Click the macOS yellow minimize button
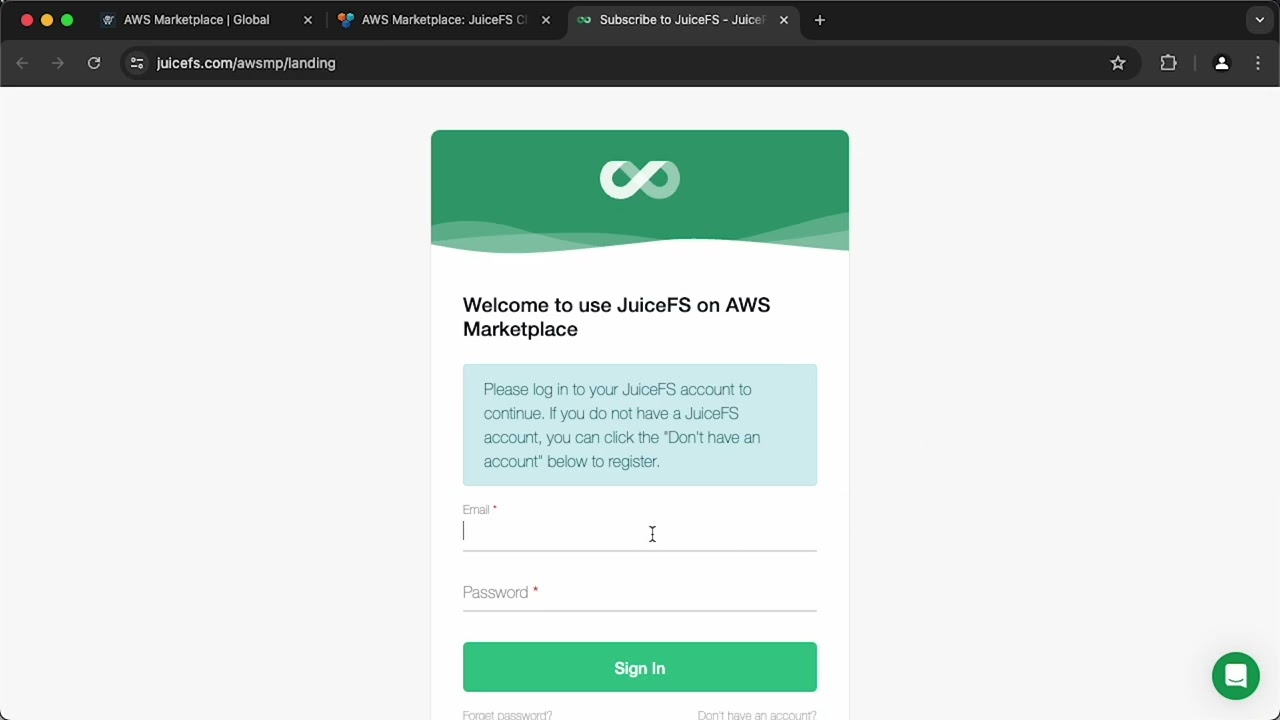The width and height of the screenshot is (1280, 720). pyautogui.click(x=47, y=20)
